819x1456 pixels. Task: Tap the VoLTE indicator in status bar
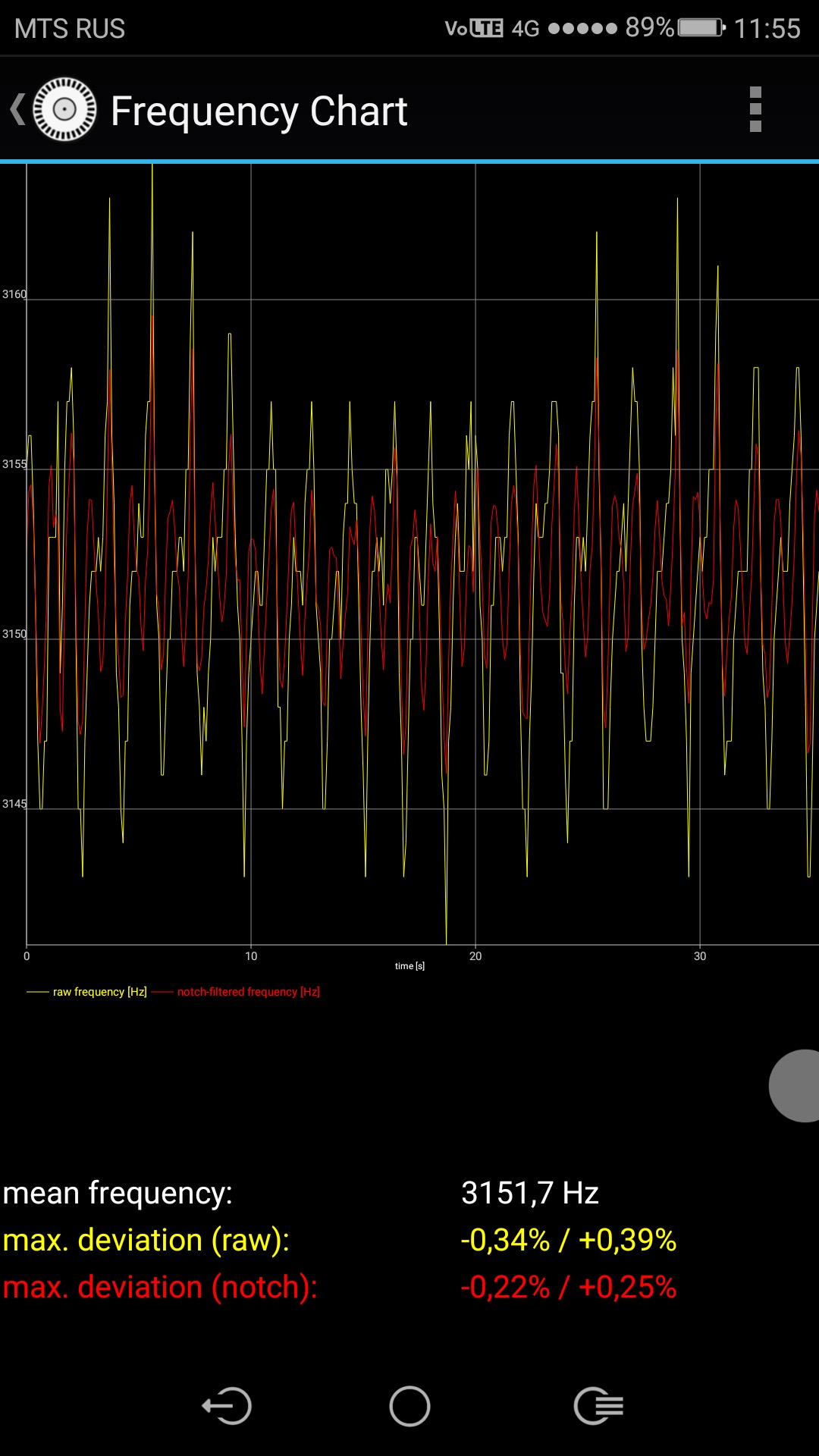(473, 28)
